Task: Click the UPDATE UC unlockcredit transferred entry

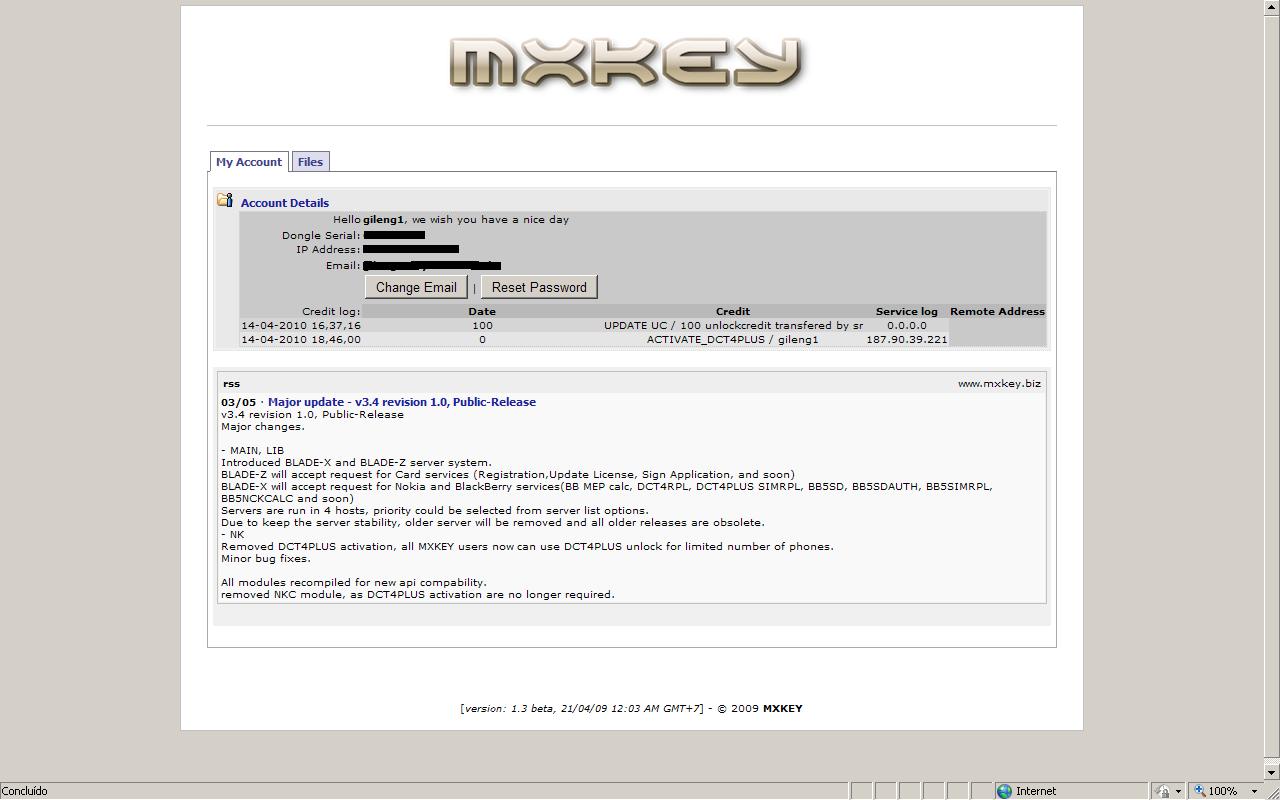Action: [x=733, y=325]
